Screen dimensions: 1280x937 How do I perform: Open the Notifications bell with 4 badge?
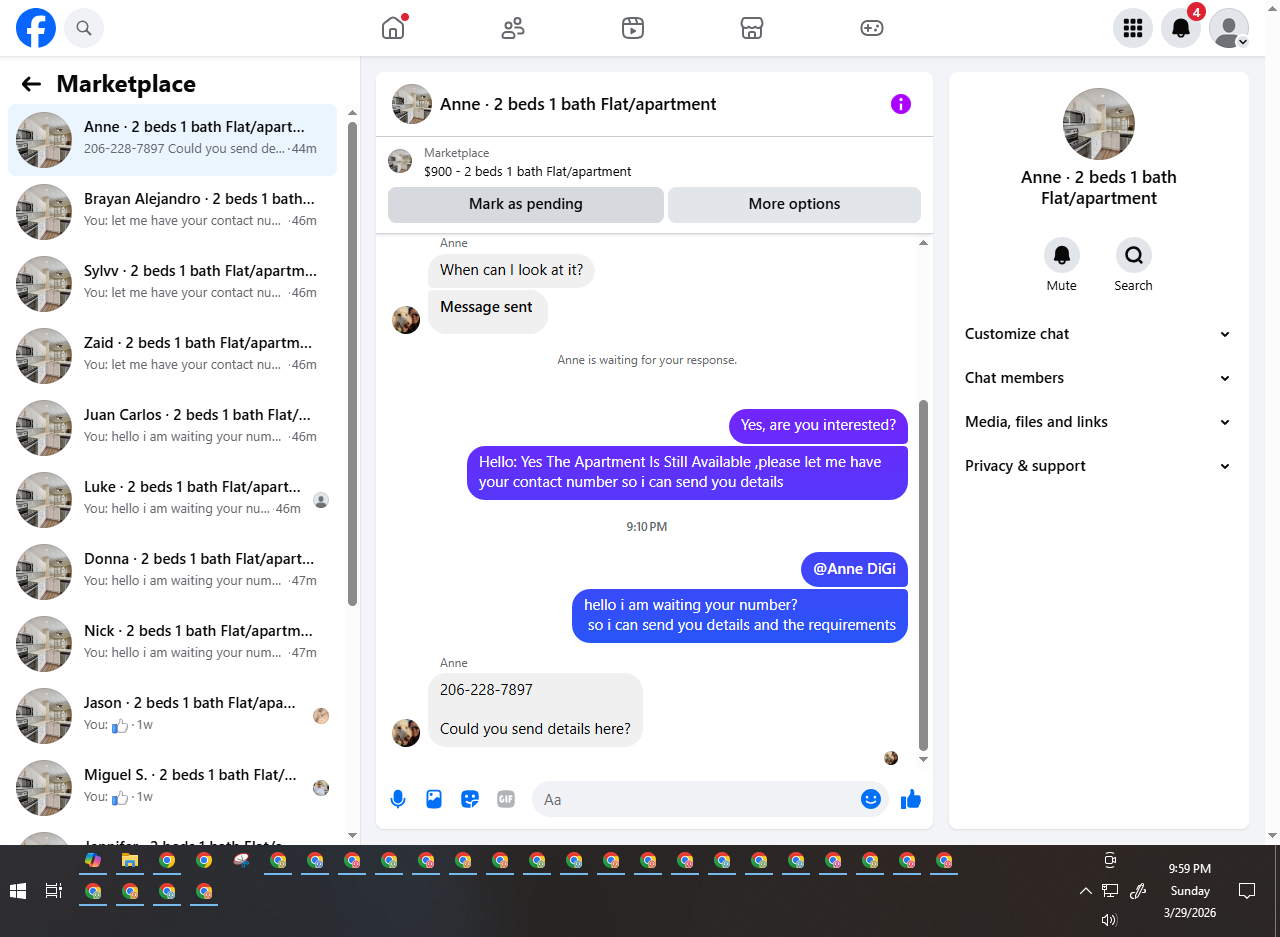1181,28
